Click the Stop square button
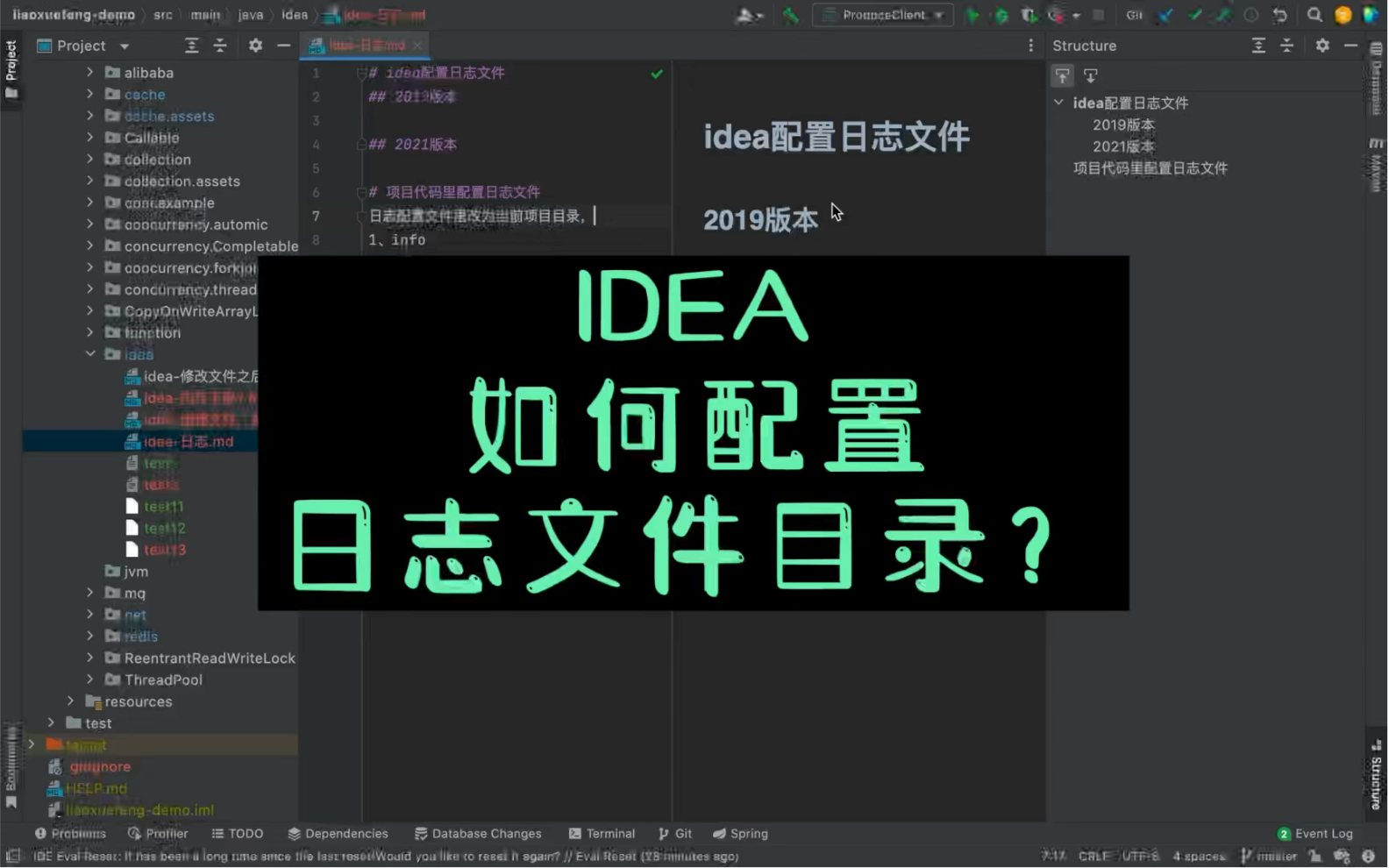The image size is (1389, 868). (x=1098, y=15)
